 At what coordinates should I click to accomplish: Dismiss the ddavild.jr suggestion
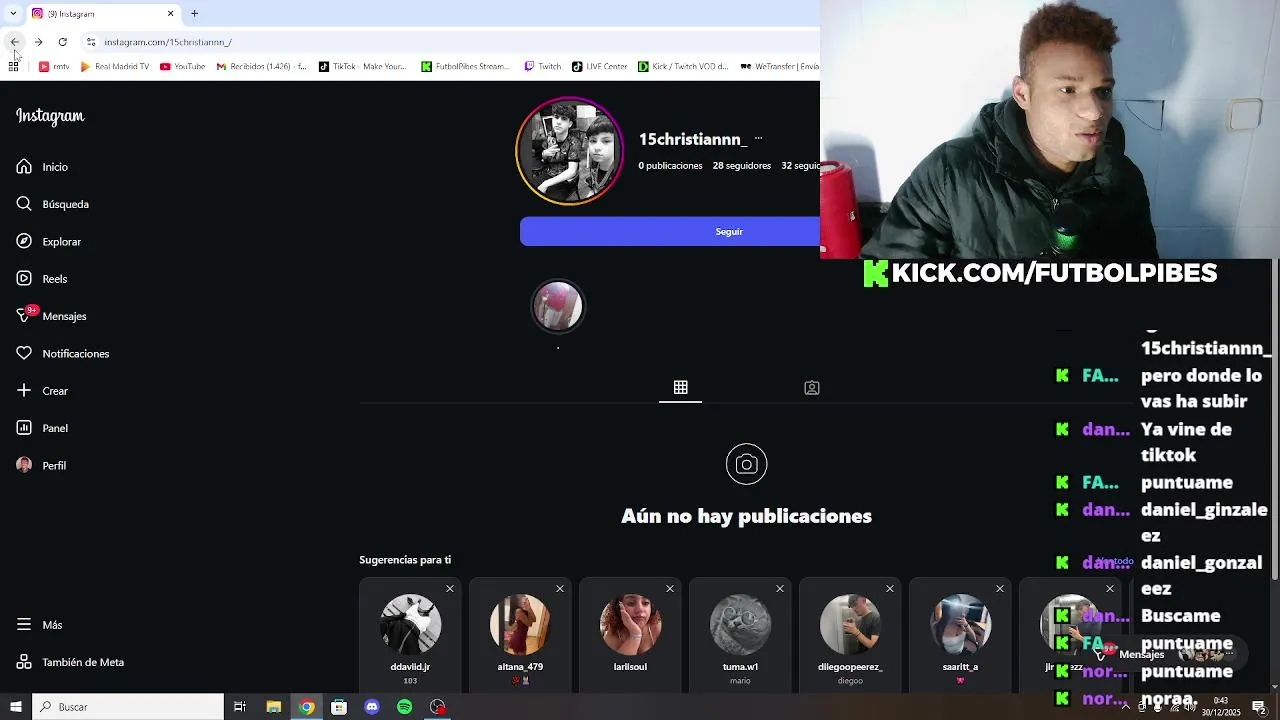[x=450, y=589]
